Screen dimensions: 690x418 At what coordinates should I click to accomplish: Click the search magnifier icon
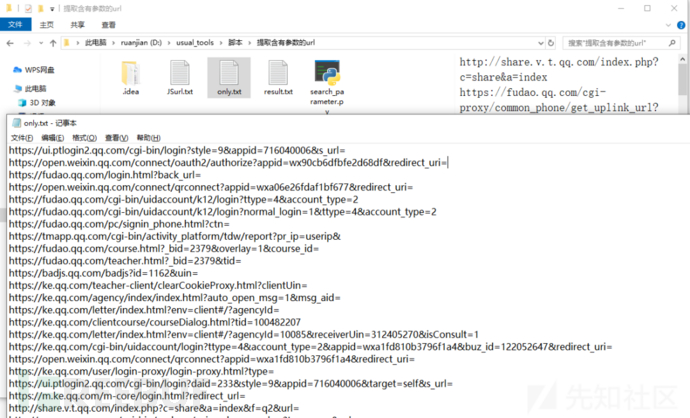672,43
